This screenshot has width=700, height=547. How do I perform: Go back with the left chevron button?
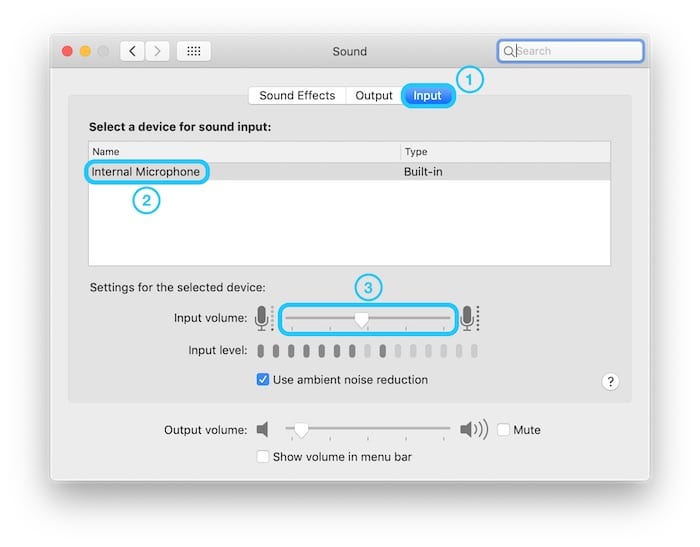click(x=132, y=51)
